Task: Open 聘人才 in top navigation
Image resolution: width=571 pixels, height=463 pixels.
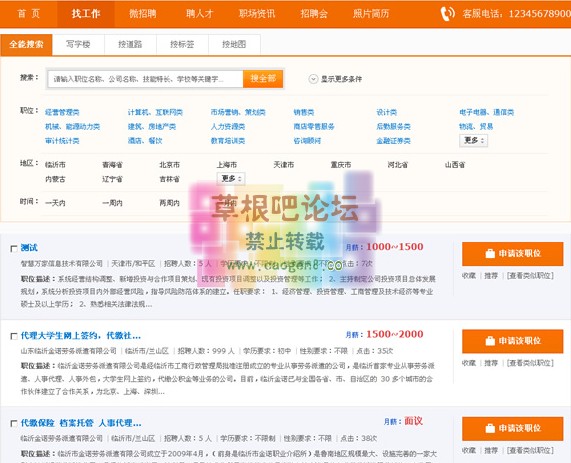Action: click(200, 14)
